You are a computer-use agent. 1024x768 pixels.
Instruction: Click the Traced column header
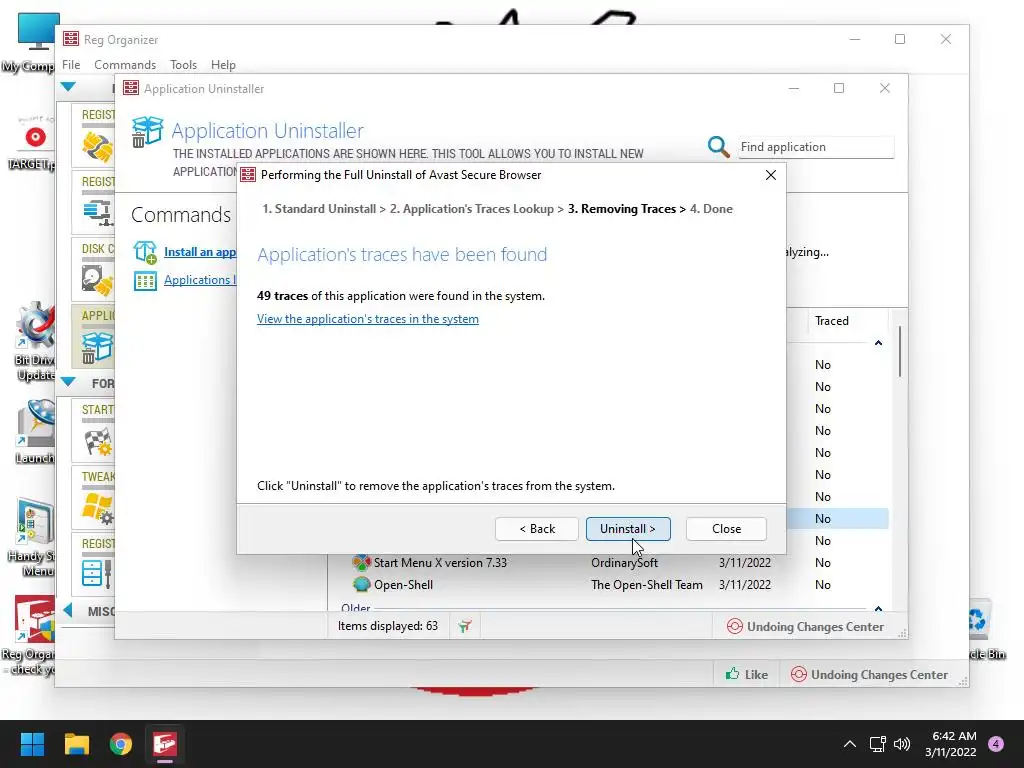point(831,321)
